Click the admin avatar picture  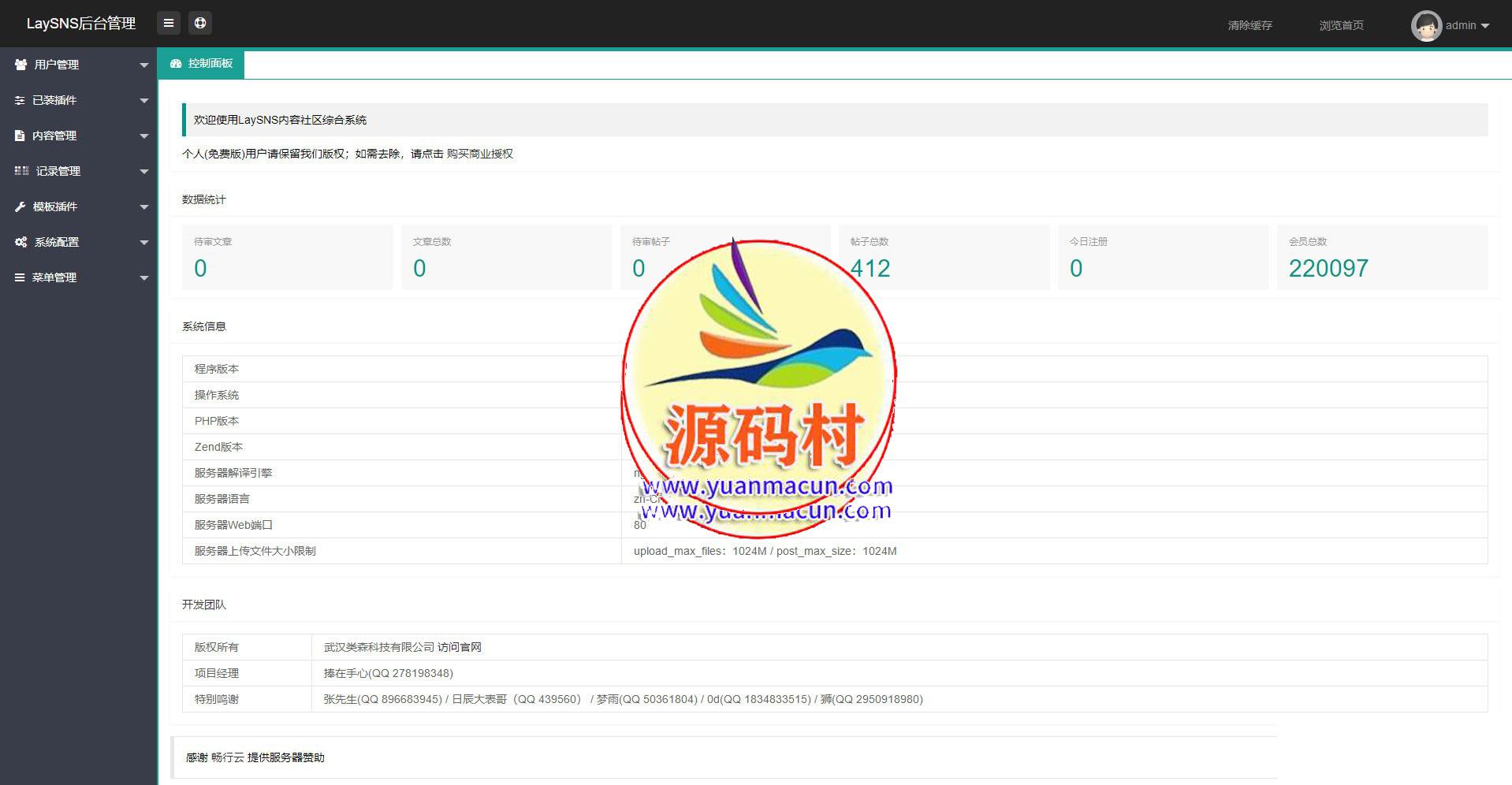(x=1426, y=25)
